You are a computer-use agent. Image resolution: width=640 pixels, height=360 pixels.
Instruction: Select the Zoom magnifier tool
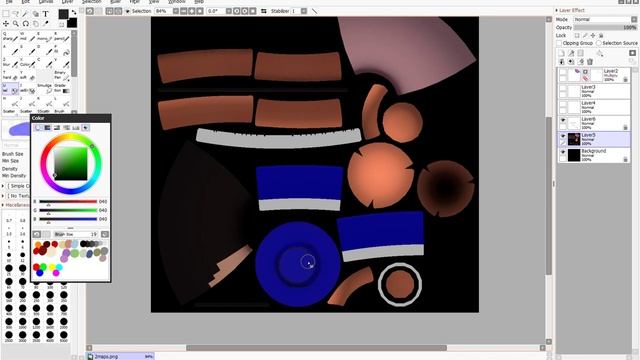tap(16, 24)
